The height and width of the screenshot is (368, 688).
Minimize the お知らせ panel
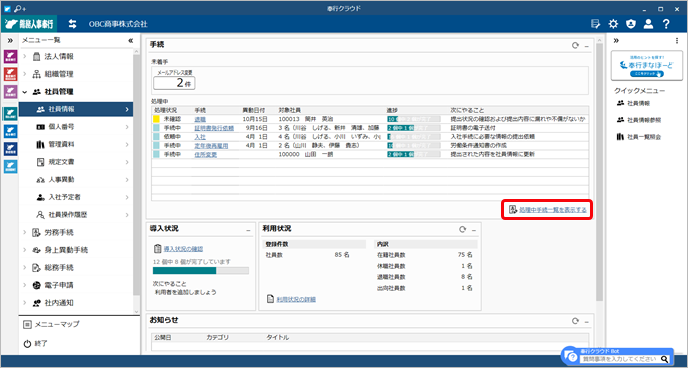pos(587,322)
